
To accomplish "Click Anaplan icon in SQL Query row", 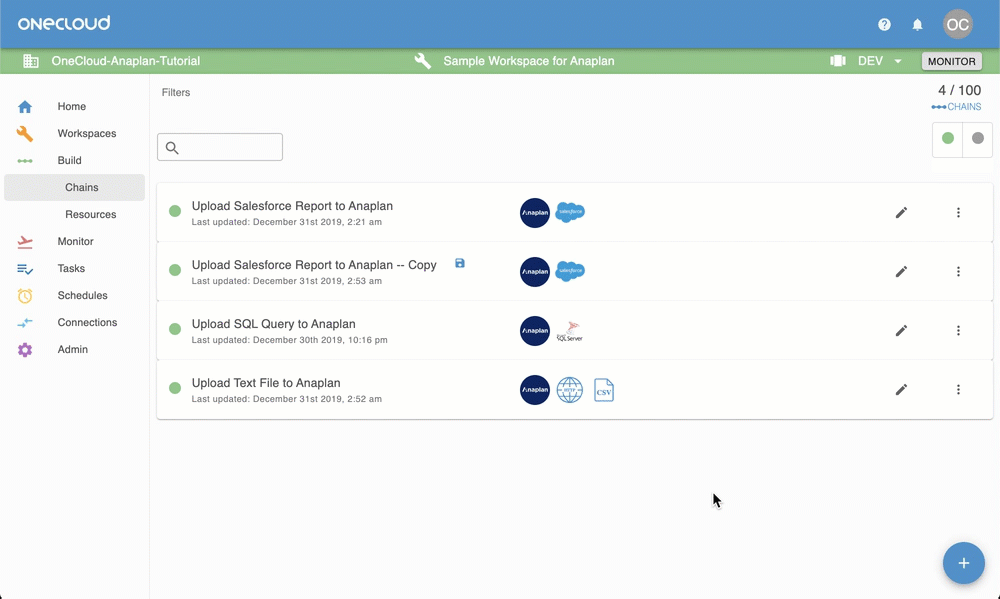I will pyautogui.click(x=534, y=331).
